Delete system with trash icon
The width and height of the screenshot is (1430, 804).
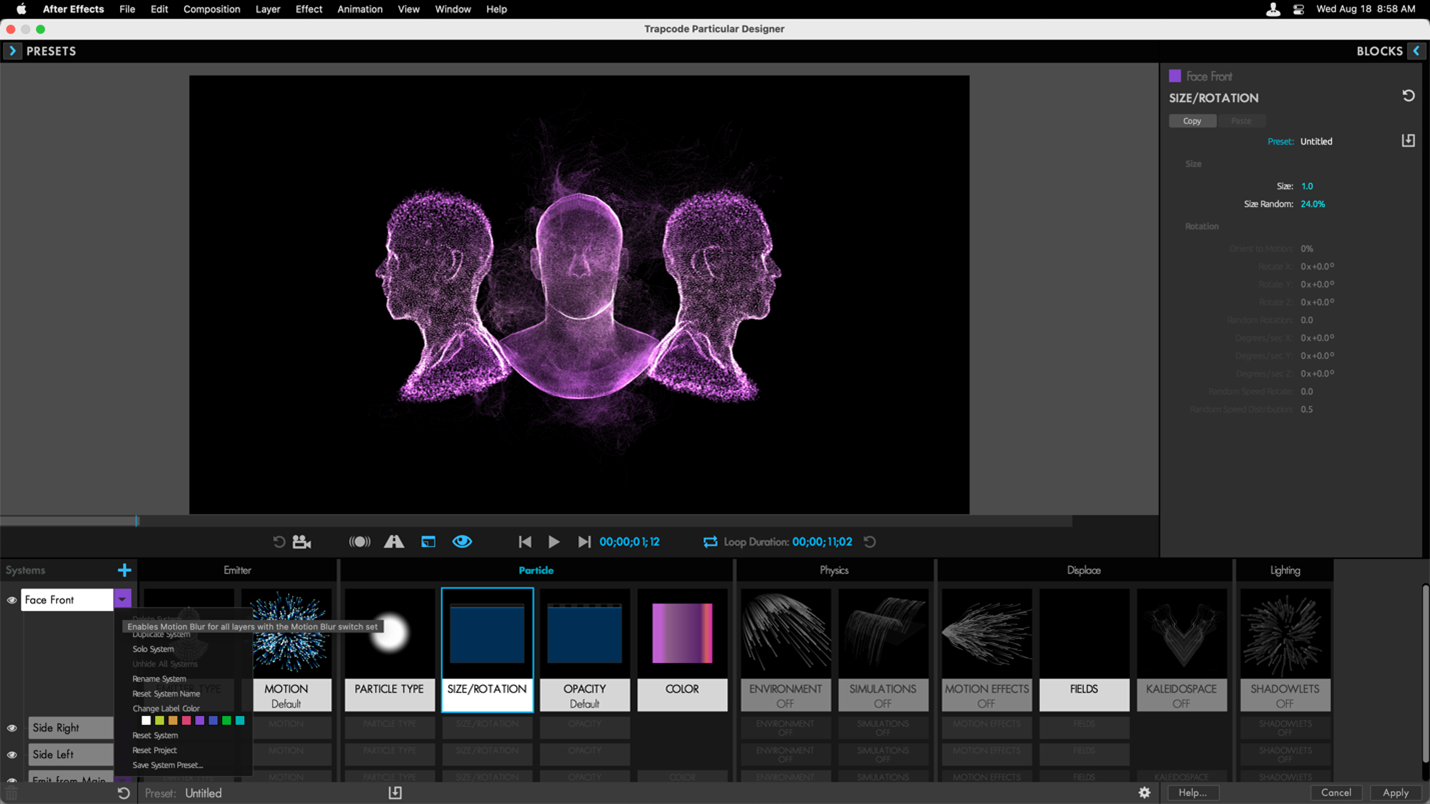tap(11, 793)
